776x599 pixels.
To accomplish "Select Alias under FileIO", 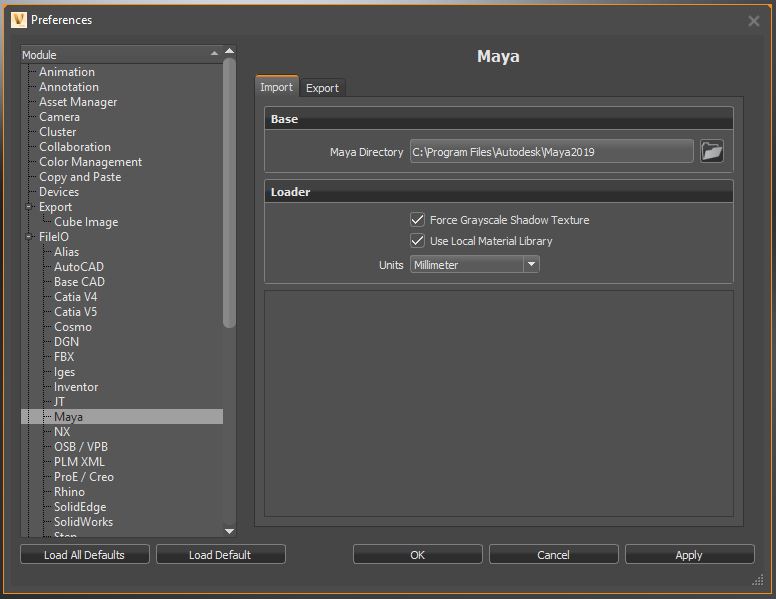I will [66, 251].
